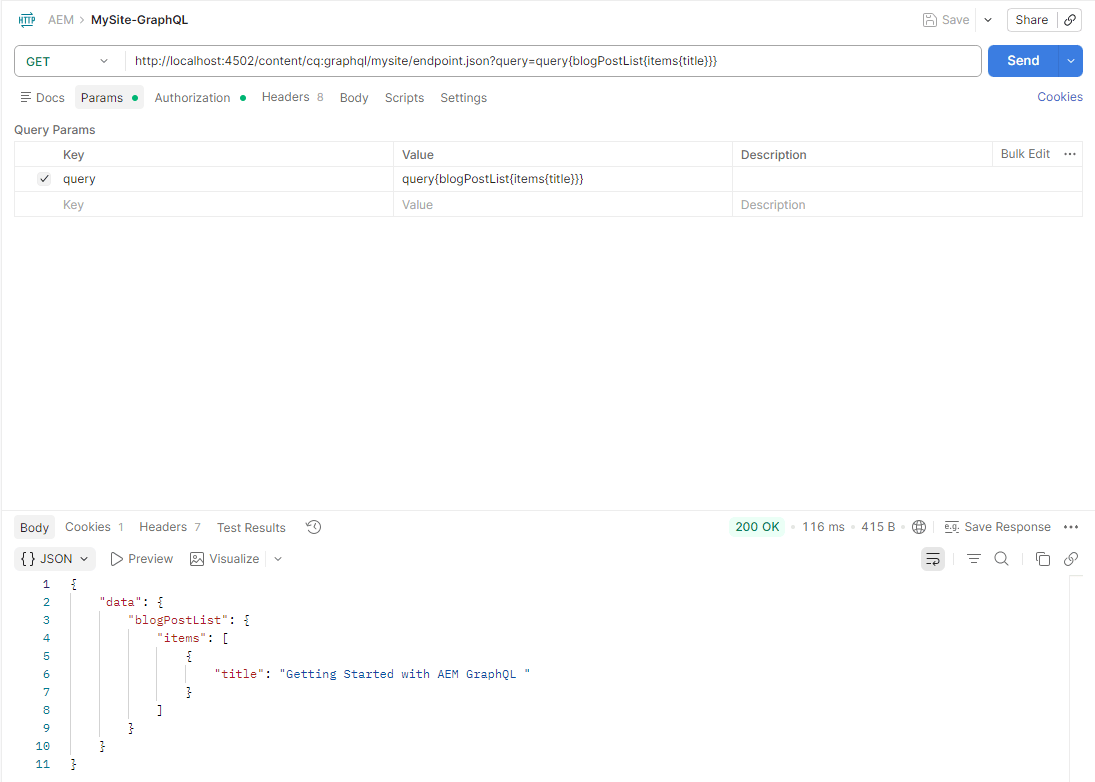Open response history clock icon
Viewport: 1095px width, 782px height.
point(314,527)
